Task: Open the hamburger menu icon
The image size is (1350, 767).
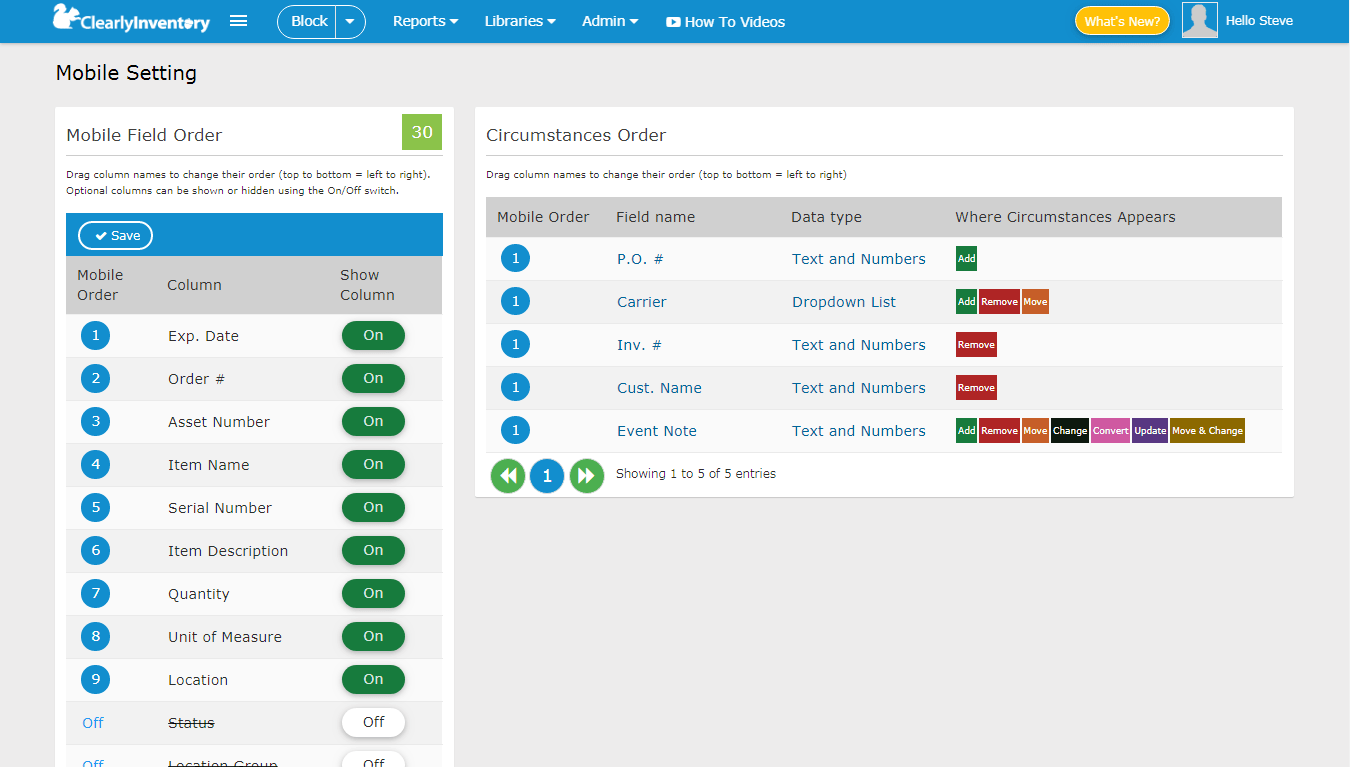Action: point(238,21)
